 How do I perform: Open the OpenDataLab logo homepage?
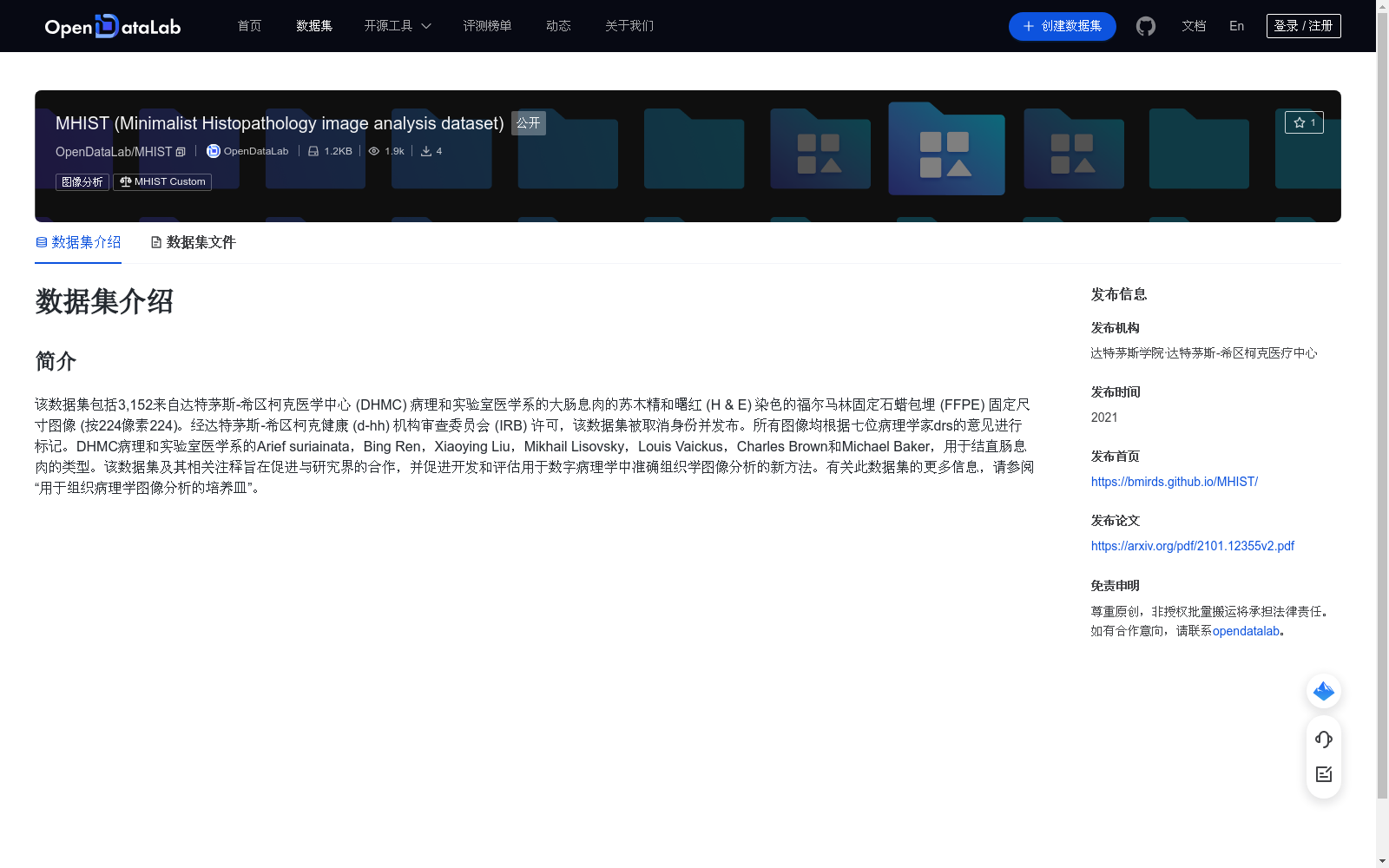pos(113,26)
